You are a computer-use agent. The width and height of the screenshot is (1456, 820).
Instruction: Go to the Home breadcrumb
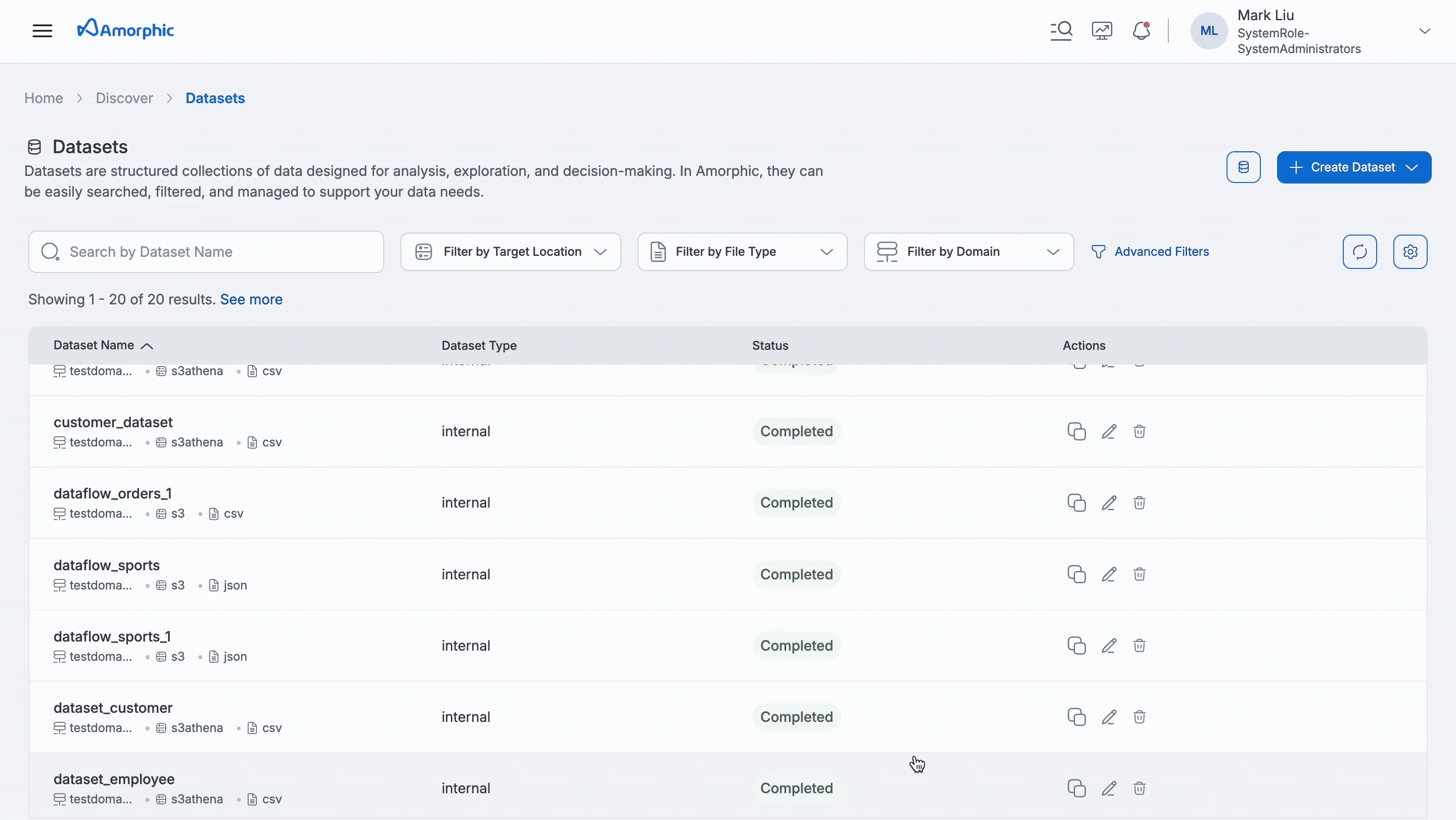coord(43,99)
